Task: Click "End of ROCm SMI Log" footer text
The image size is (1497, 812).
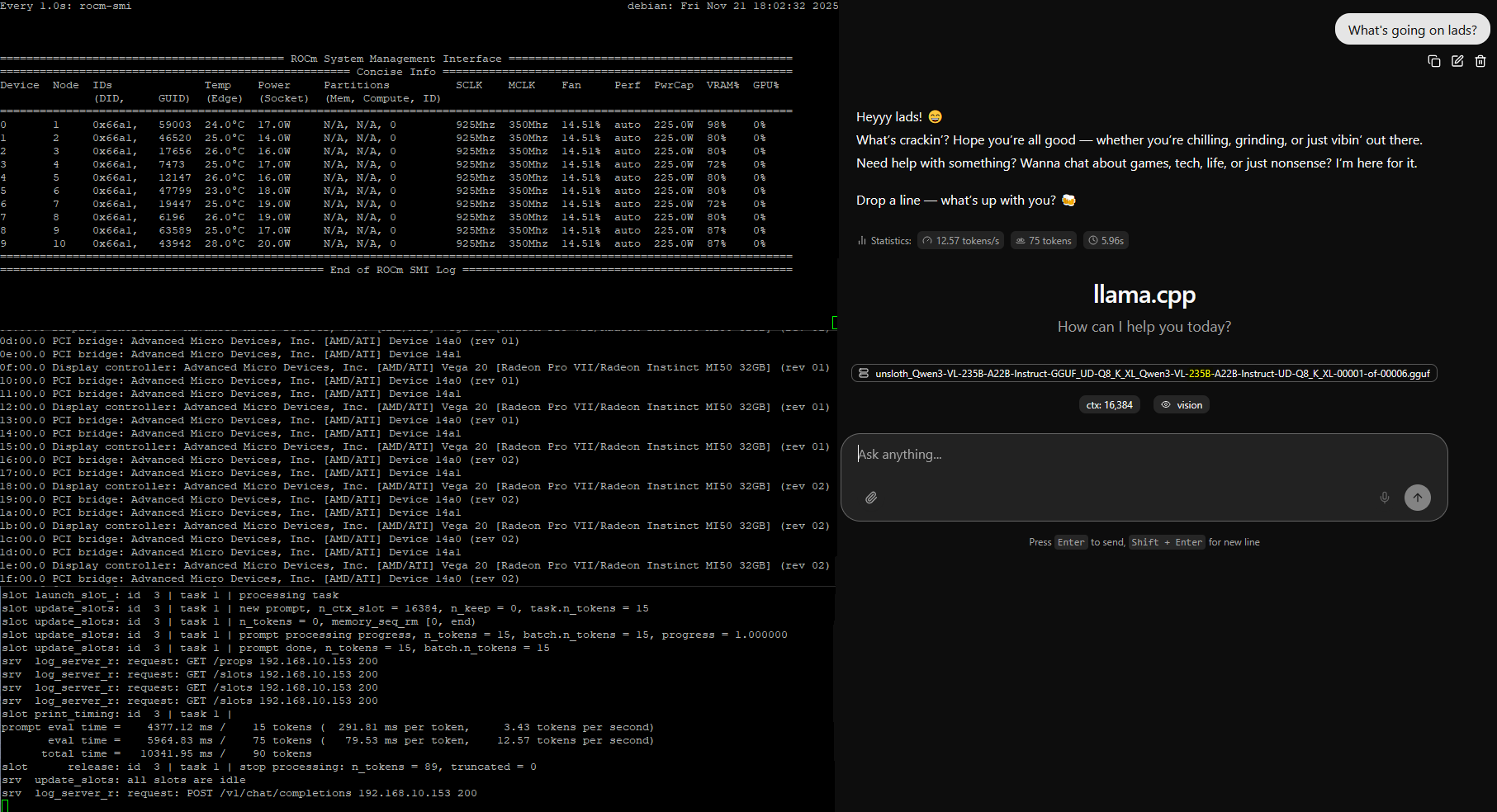Action: pyautogui.click(x=393, y=270)
